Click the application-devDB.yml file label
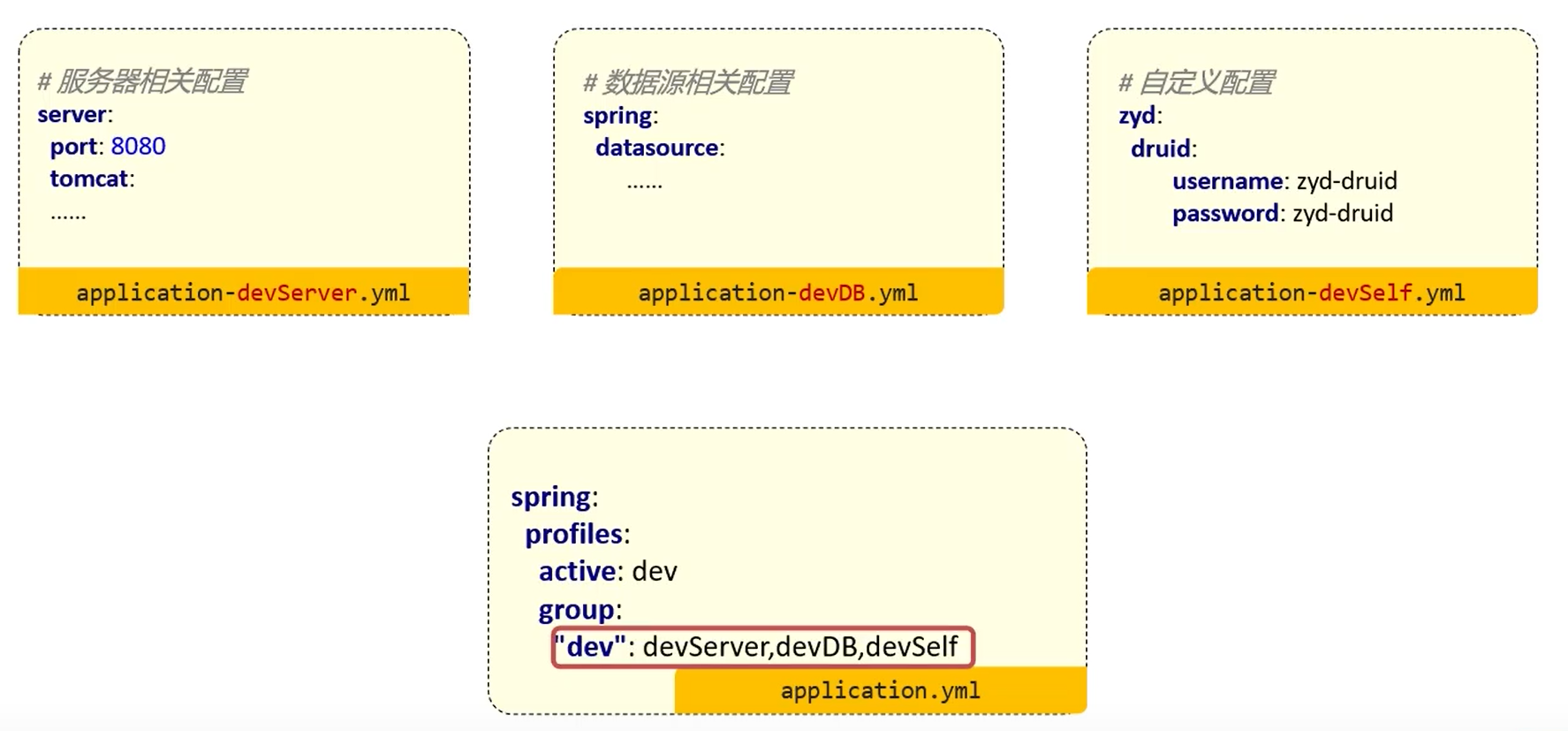Image resolution: width=1568 pixels, height=731 pixels. click(x=777, y=293)
